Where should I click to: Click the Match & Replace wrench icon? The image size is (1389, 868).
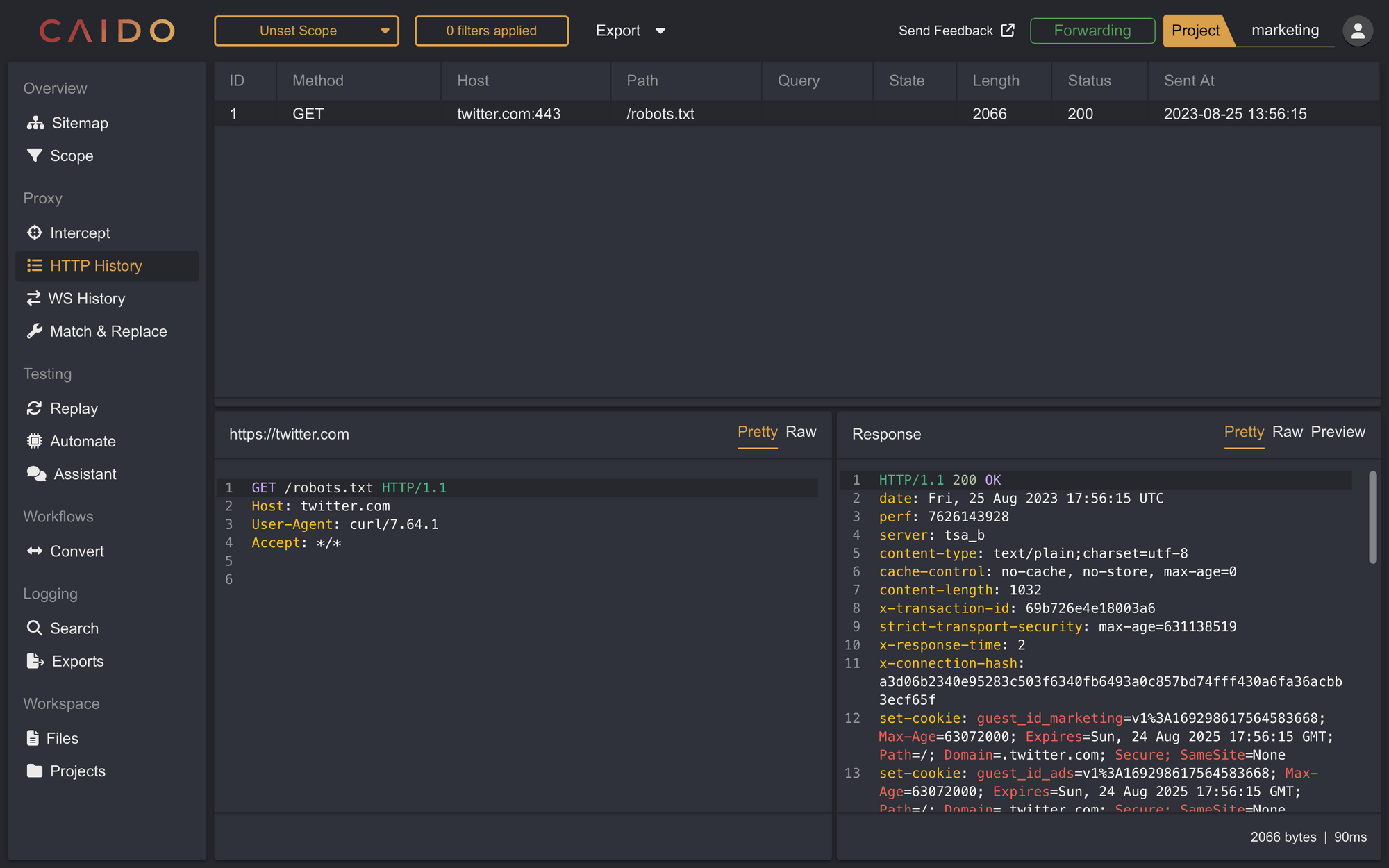[34, 331]
